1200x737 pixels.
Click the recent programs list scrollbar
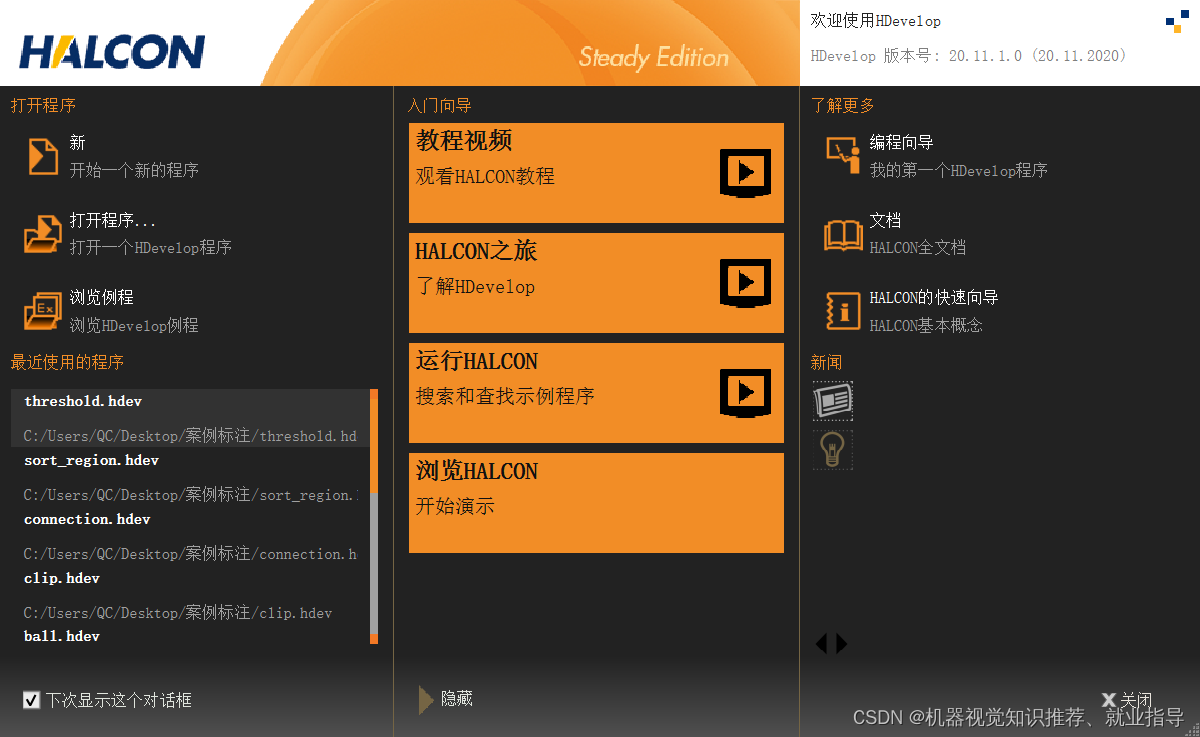pyautogui.click(x=374, y=517)
